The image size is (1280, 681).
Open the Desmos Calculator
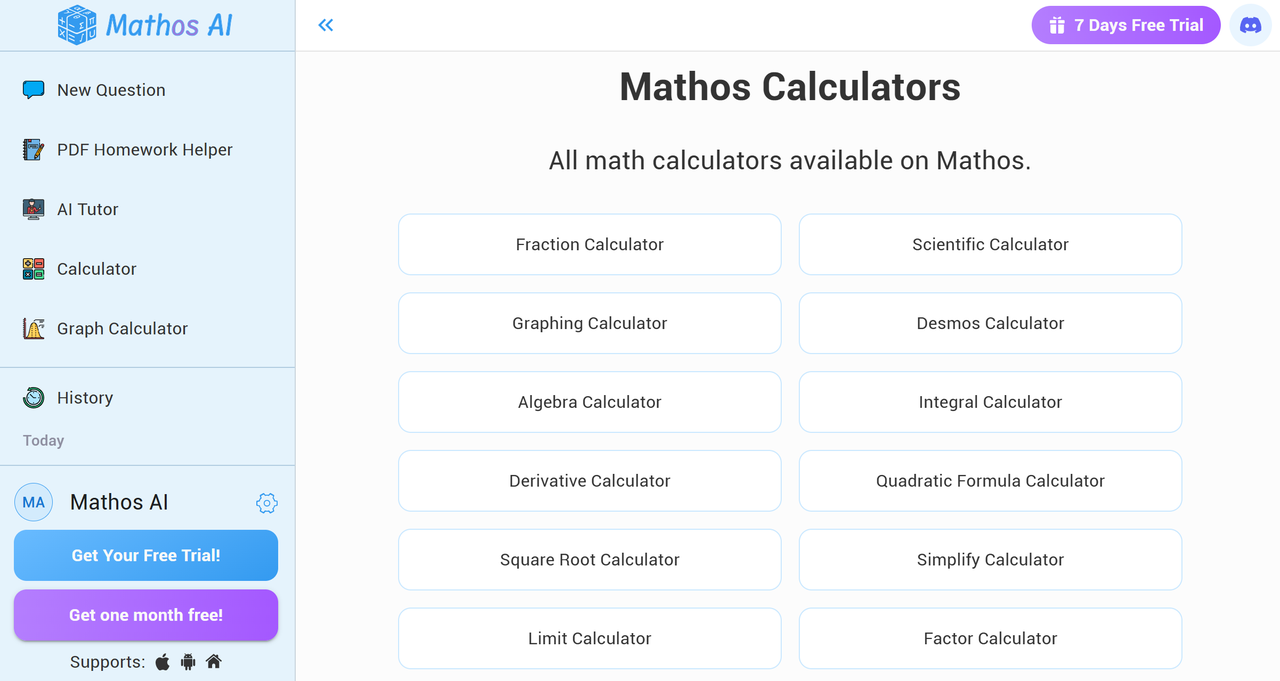click(990, 323)
